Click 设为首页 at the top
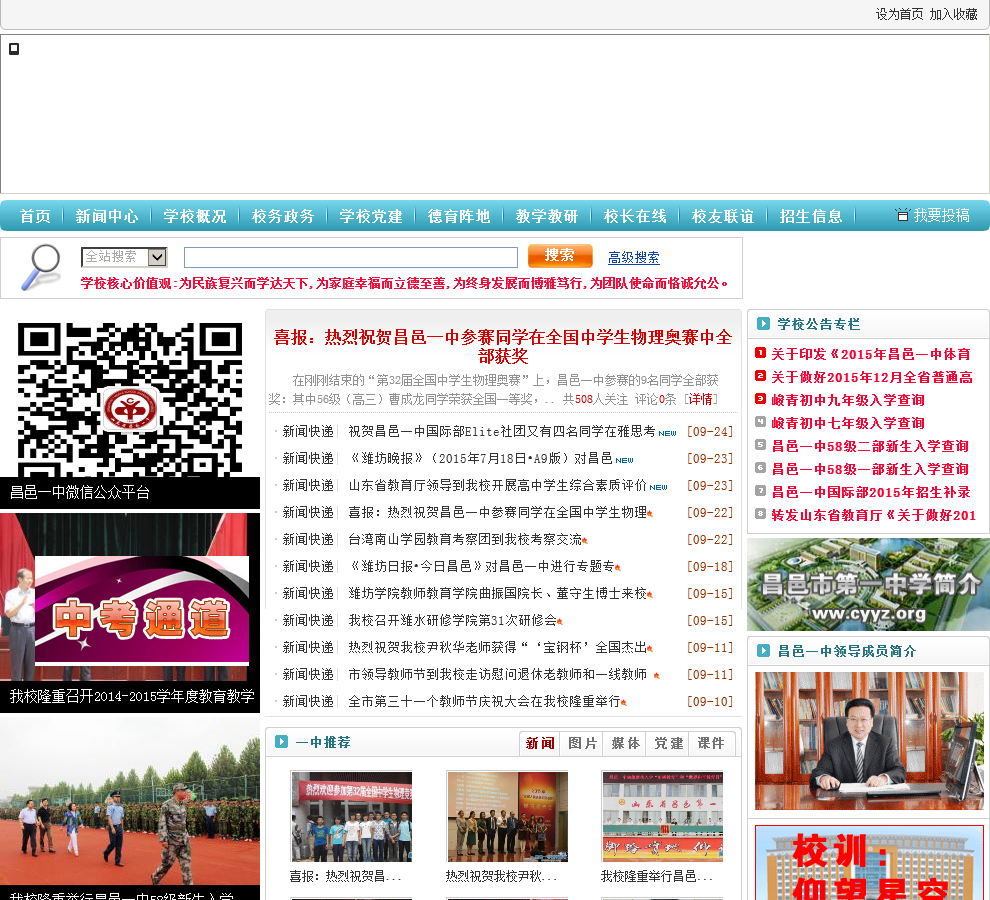Screen dimensions: 990x900 [899, 14]
